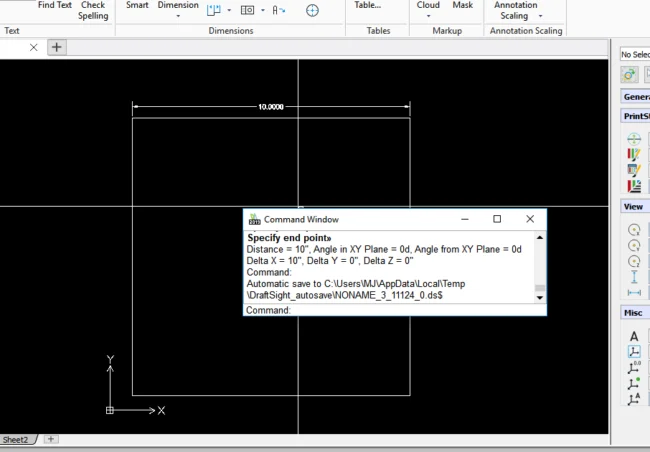Click the first PrintStyle property icon
650x452 pixels.
pos(633,139)
